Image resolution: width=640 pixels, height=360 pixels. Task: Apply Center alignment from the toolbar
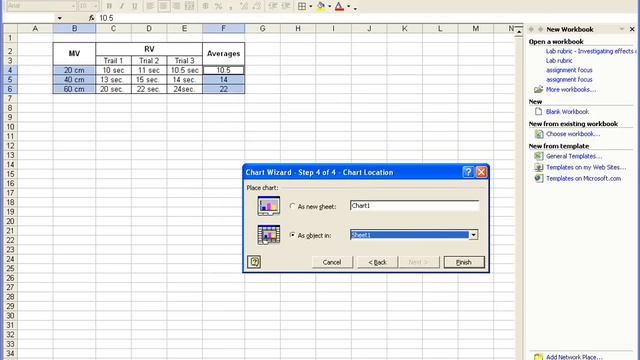(x=163, y=6)
